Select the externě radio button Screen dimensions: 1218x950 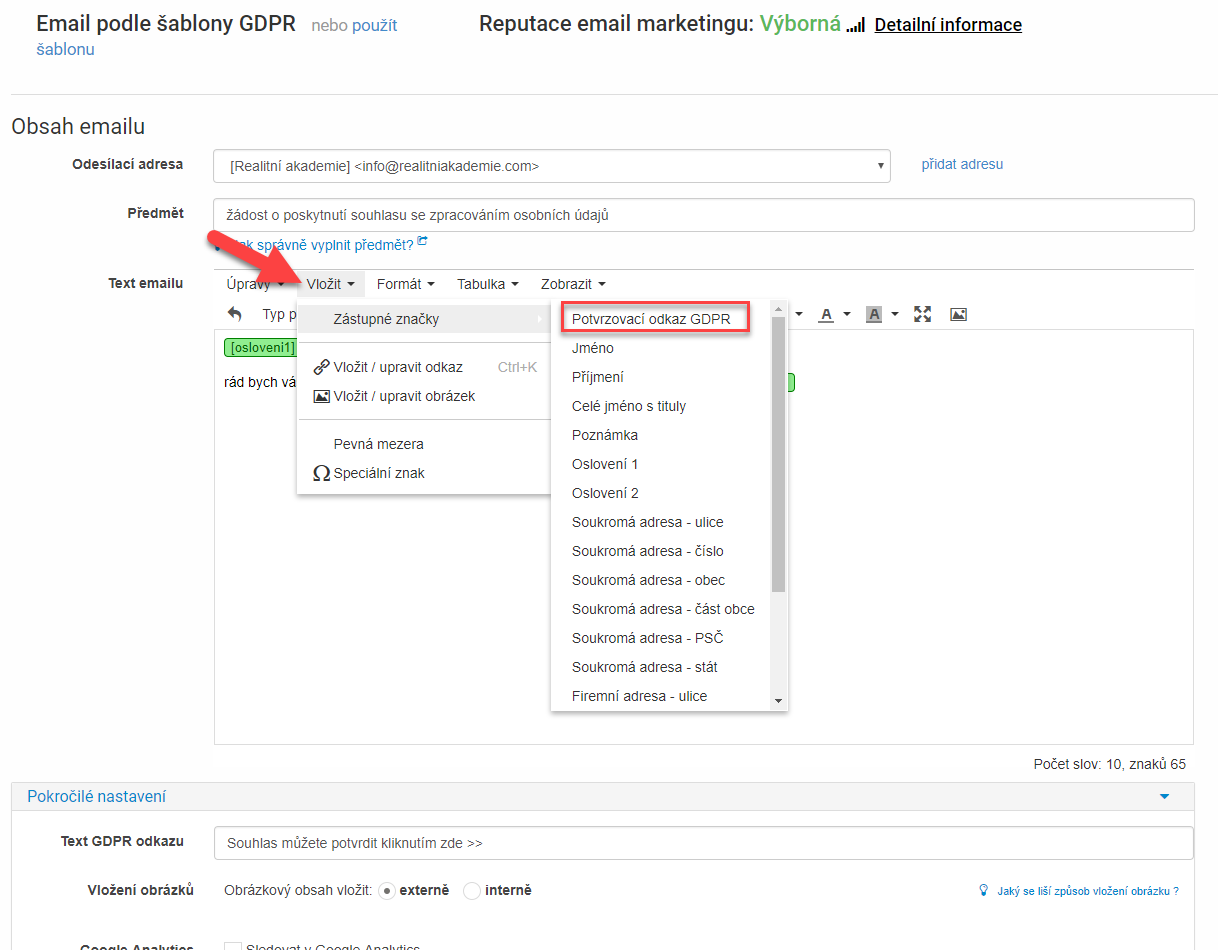tap(386, 890)
